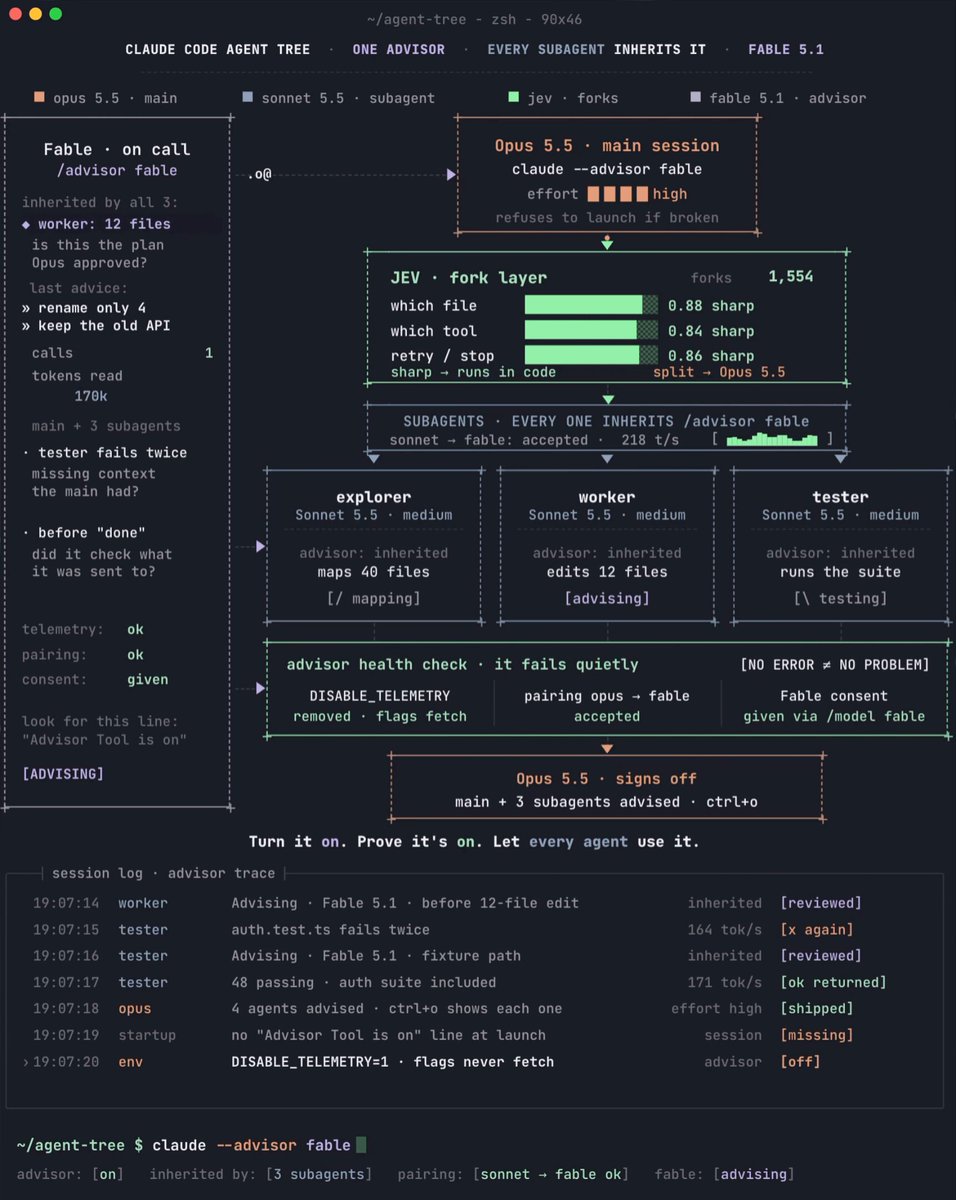Click the 'rename only 4' advice line
The height and width of the screenshot is (1200, 956).
click(84, 308)
